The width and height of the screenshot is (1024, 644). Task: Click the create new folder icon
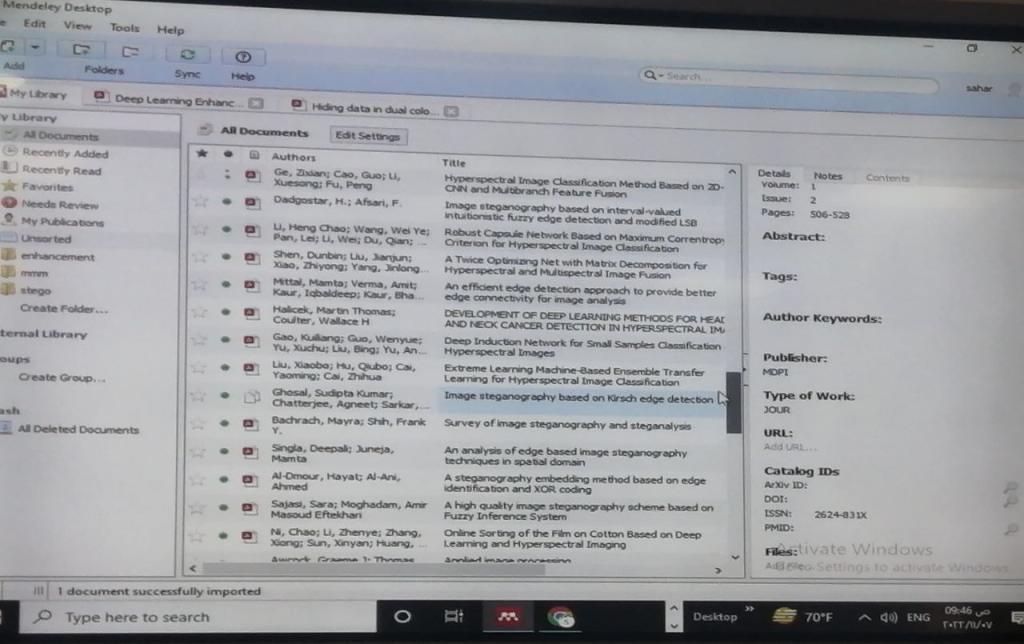(82, 50)
